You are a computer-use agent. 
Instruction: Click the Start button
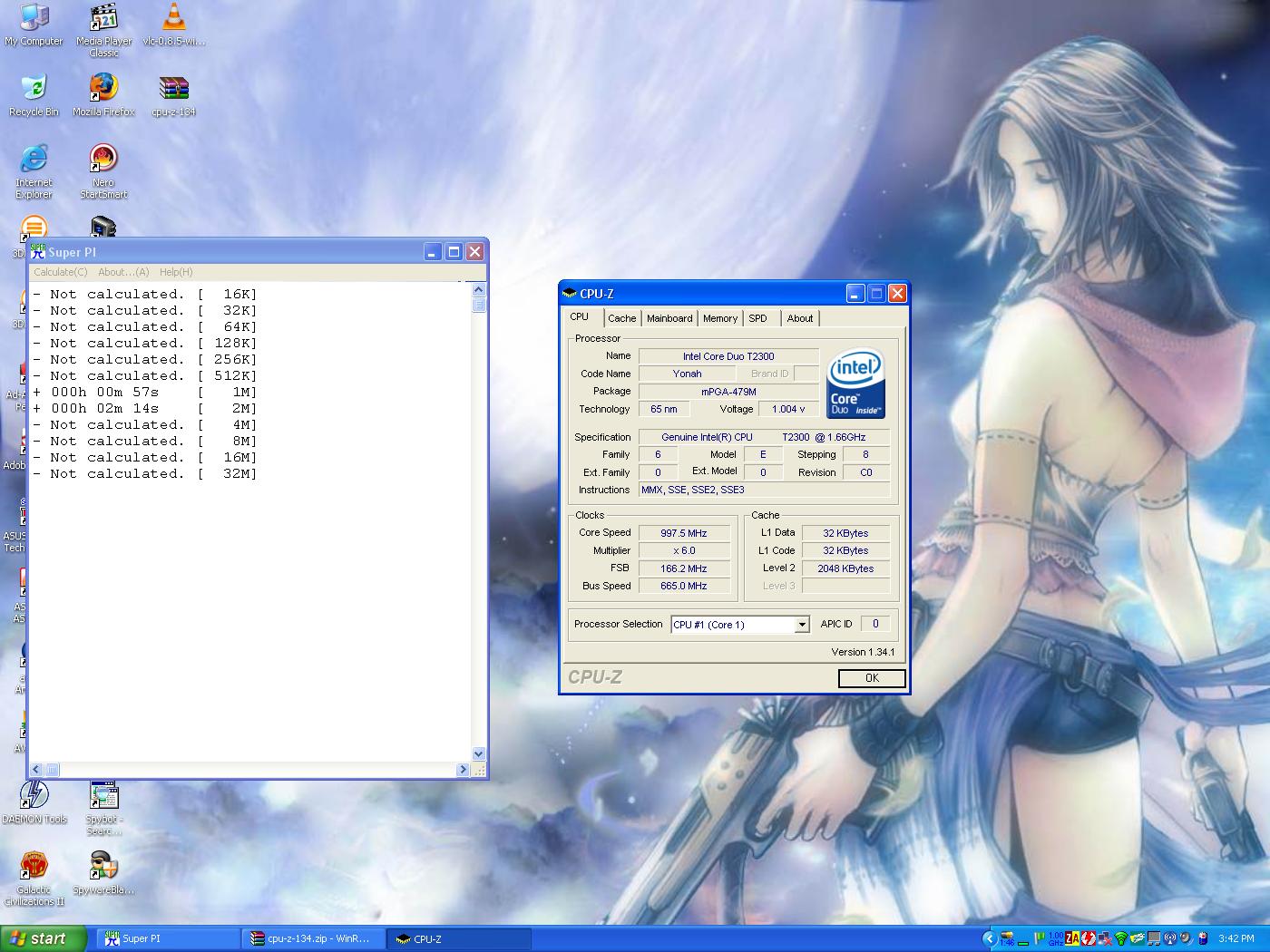pyautogui.click(x=44, y=938)
